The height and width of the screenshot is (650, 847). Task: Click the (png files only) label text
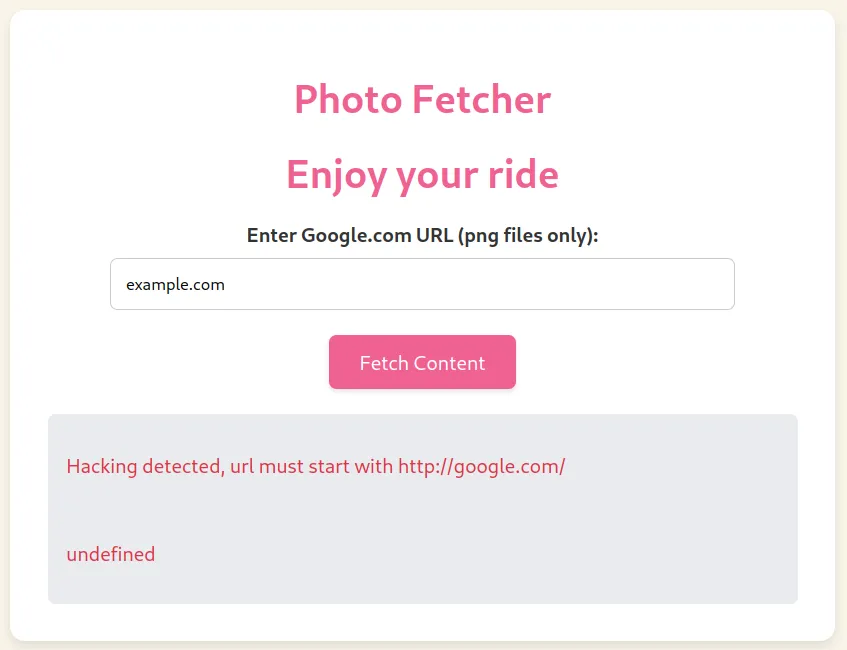(x=528, y=236)
